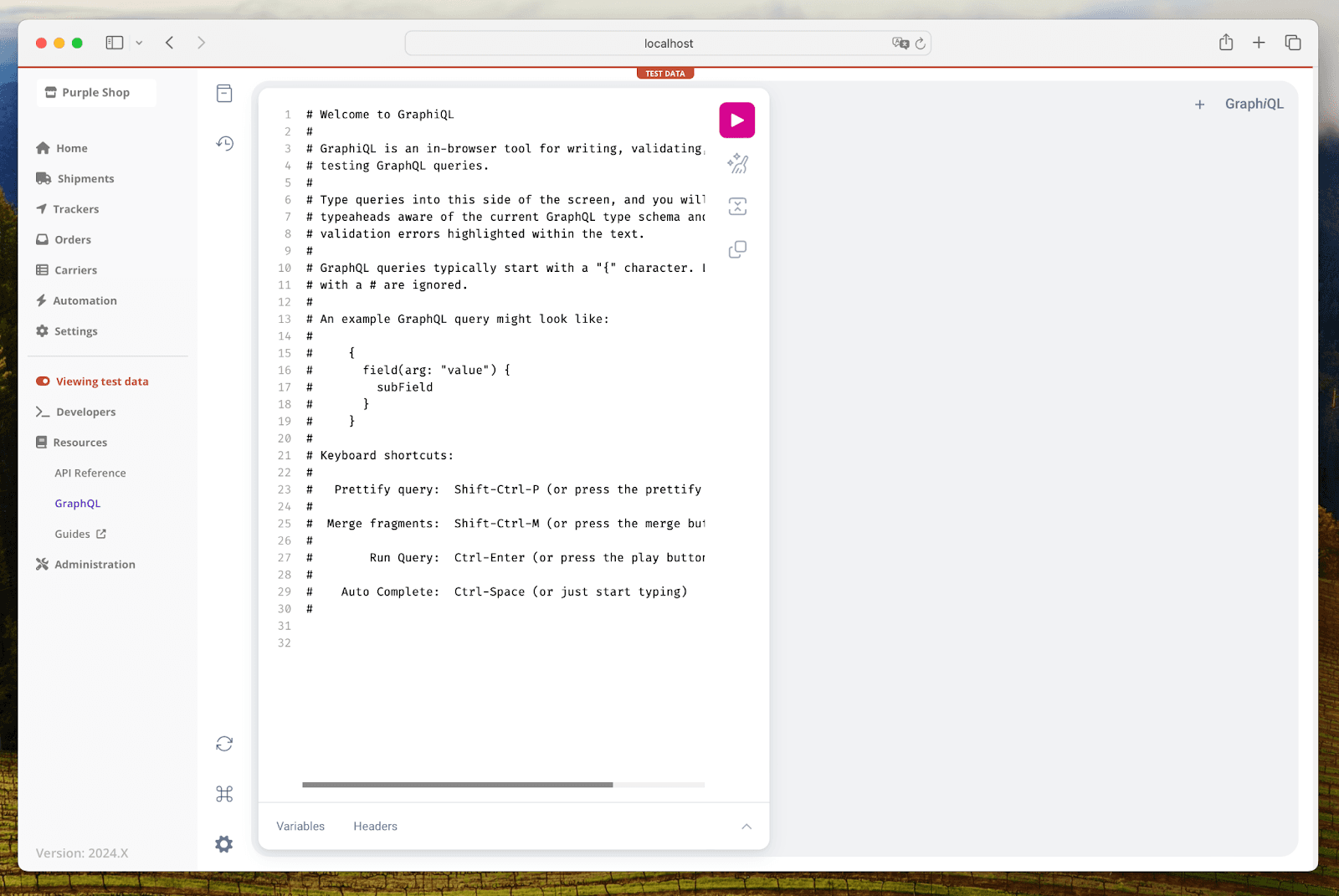
Task: Open the external Guides link
Action: 80,535
